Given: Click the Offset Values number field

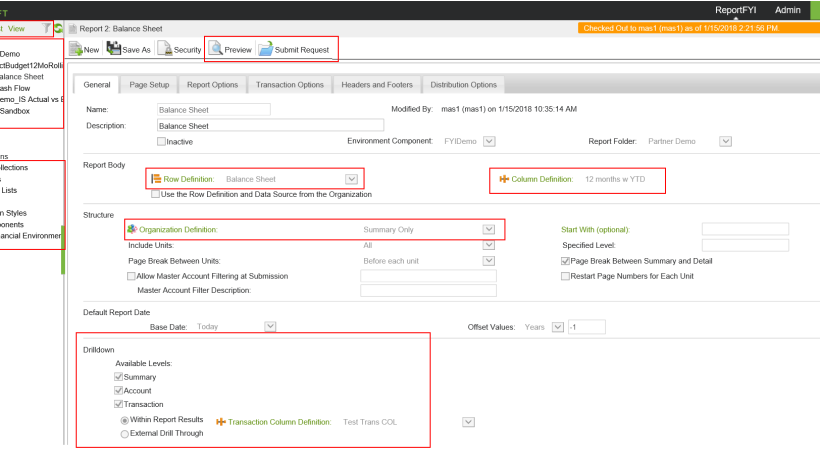Looking at the screenshot, I should [587, 327].
